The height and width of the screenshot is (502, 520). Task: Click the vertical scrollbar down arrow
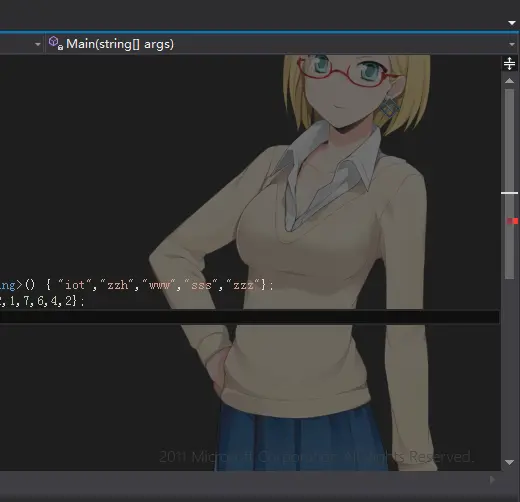[509, 462]
